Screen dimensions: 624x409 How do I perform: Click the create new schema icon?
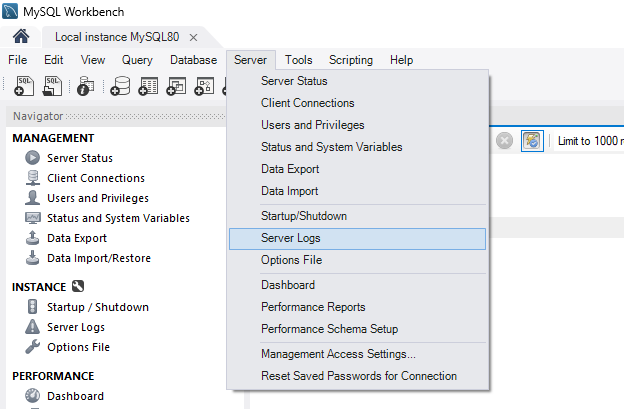[121, 87]
